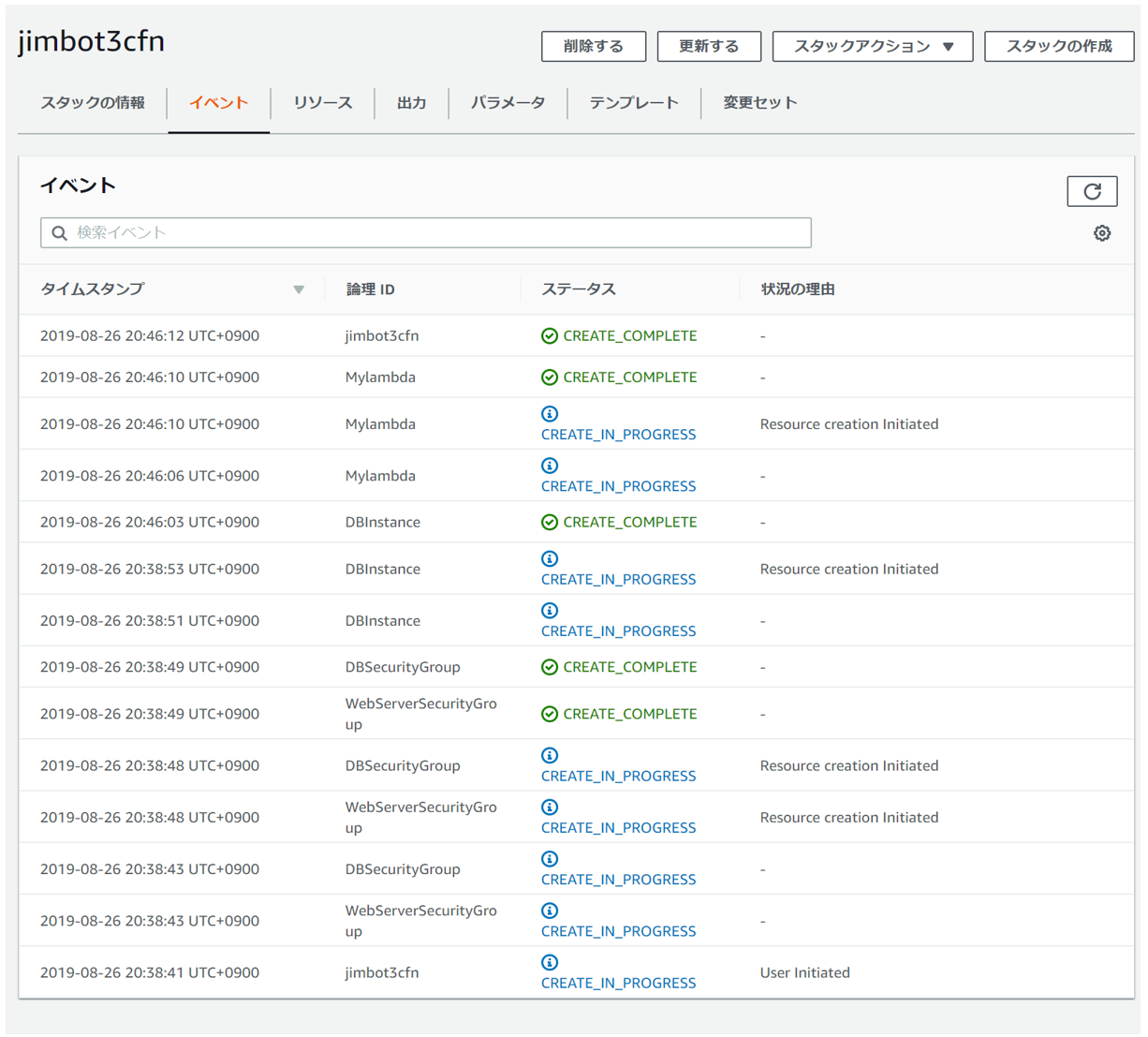
Task: Click the info icon on the DBSecurityGroup 20:38:43 row
Action: coord(550,859)
